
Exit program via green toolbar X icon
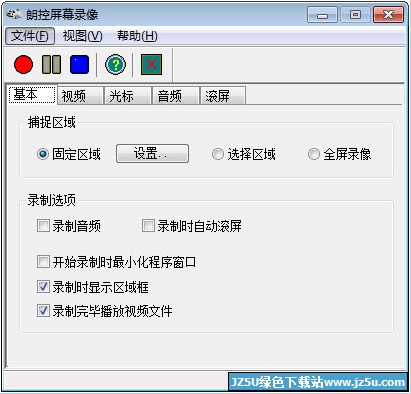coord(151,65)
